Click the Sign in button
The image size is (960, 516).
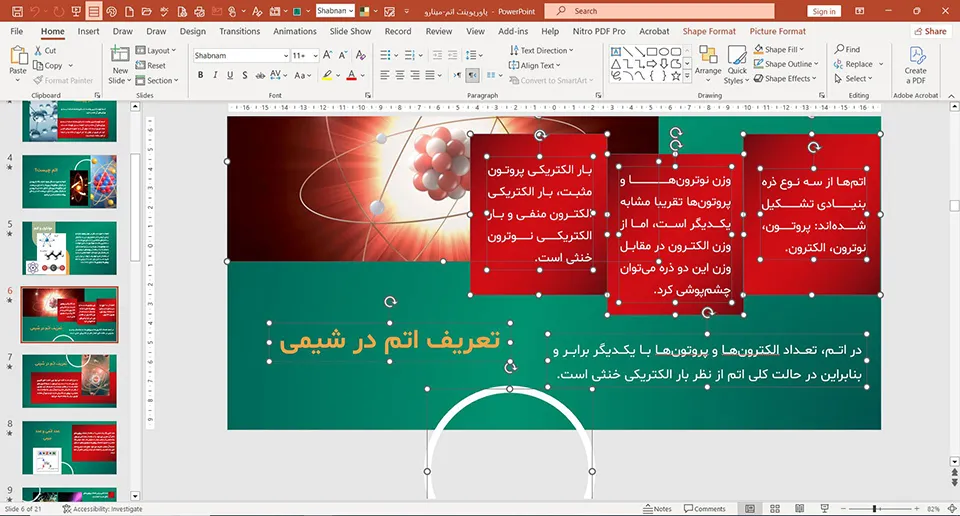click(x=824, y=11)
